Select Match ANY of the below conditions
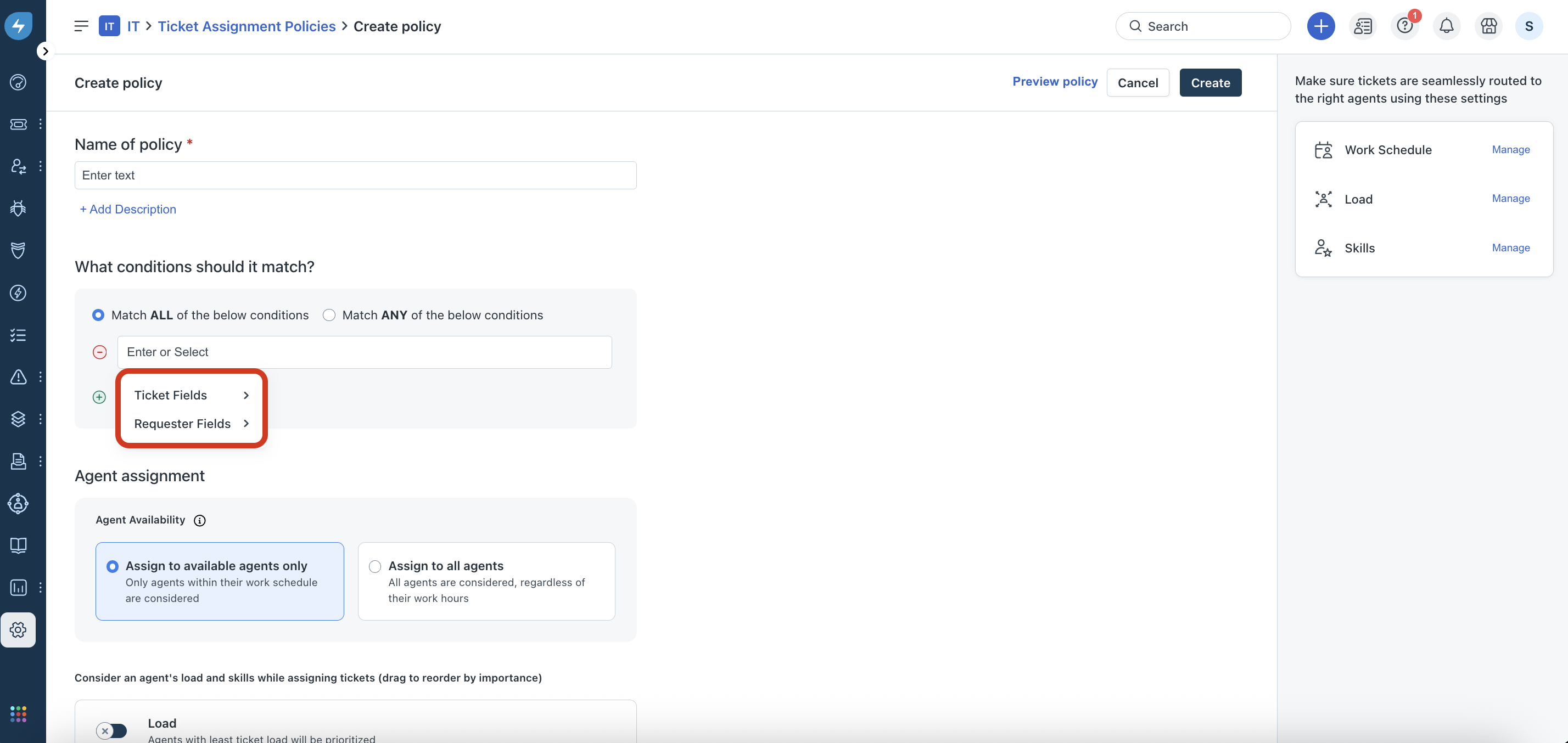 [329, 315]
